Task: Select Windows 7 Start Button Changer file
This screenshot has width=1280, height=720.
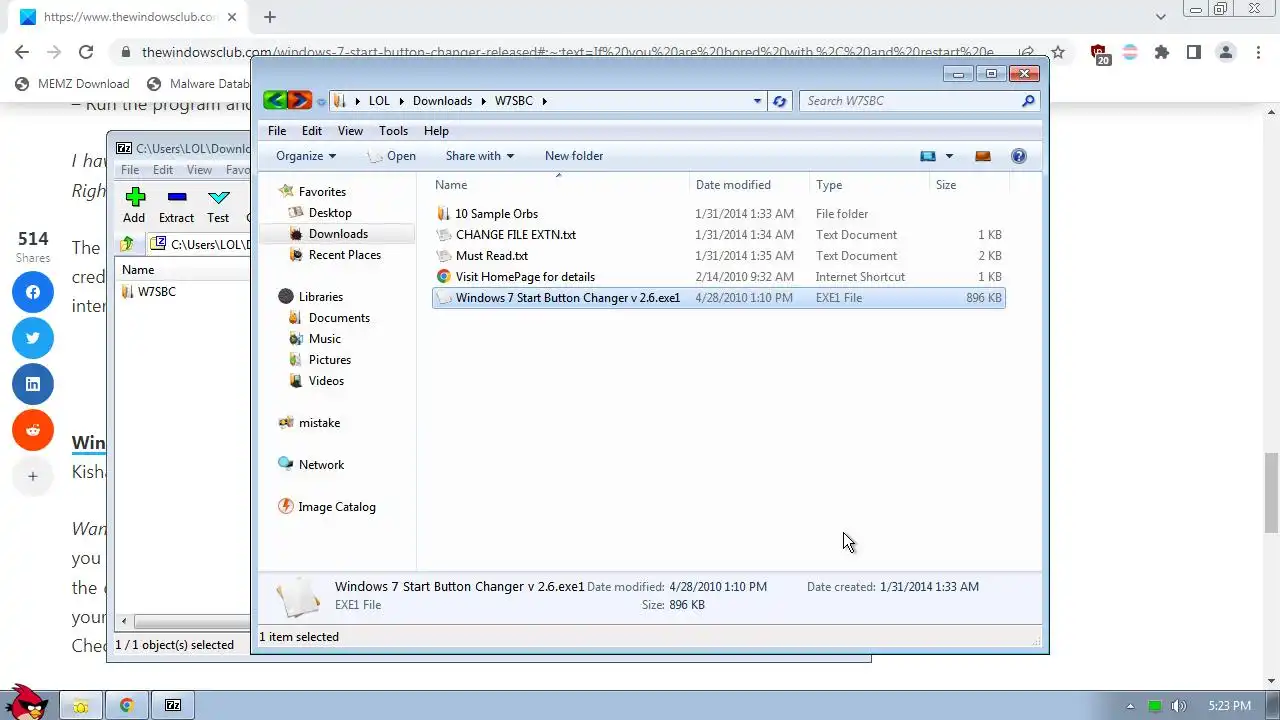Action: [x=719, y=298]
